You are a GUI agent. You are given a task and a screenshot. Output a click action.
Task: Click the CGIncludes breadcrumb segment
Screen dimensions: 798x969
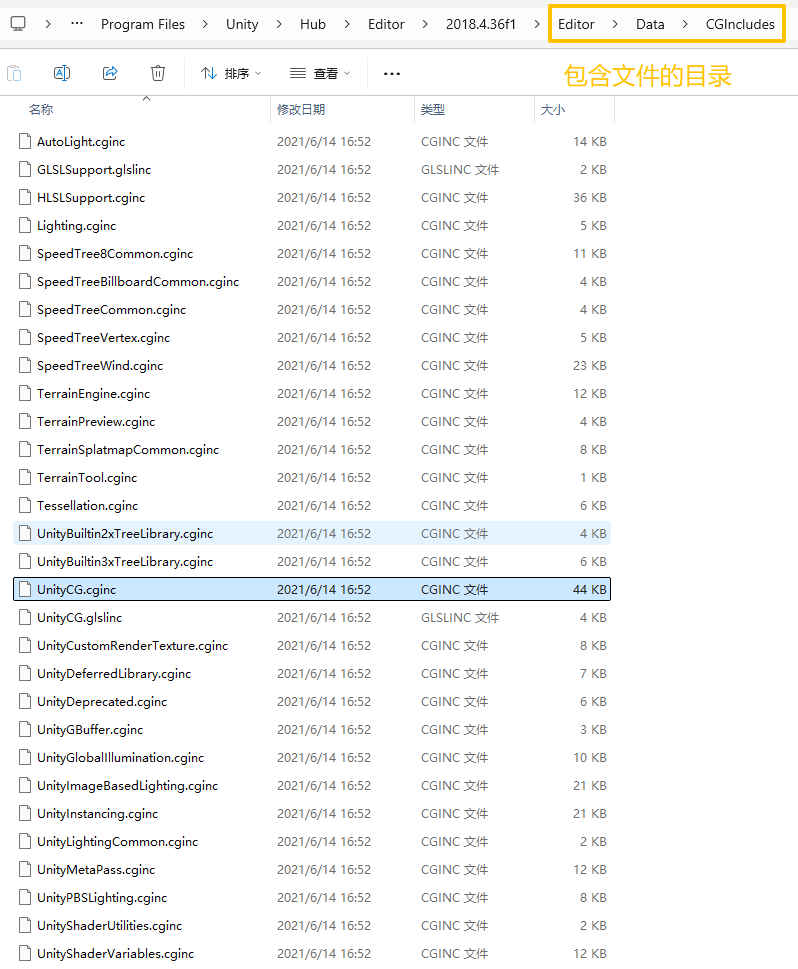pos(740,24)
